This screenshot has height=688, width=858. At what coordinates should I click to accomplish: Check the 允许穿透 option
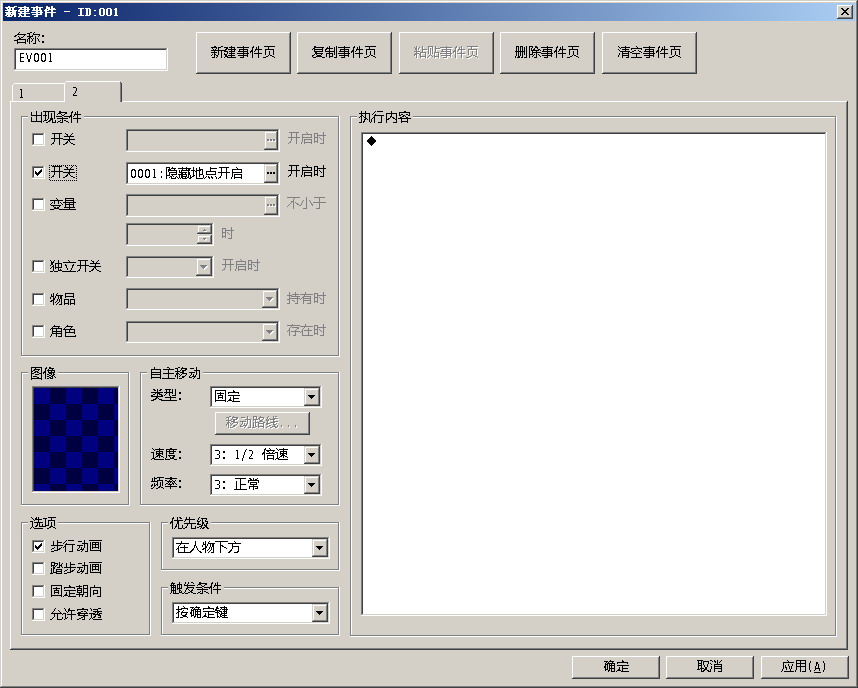[38, 615]
